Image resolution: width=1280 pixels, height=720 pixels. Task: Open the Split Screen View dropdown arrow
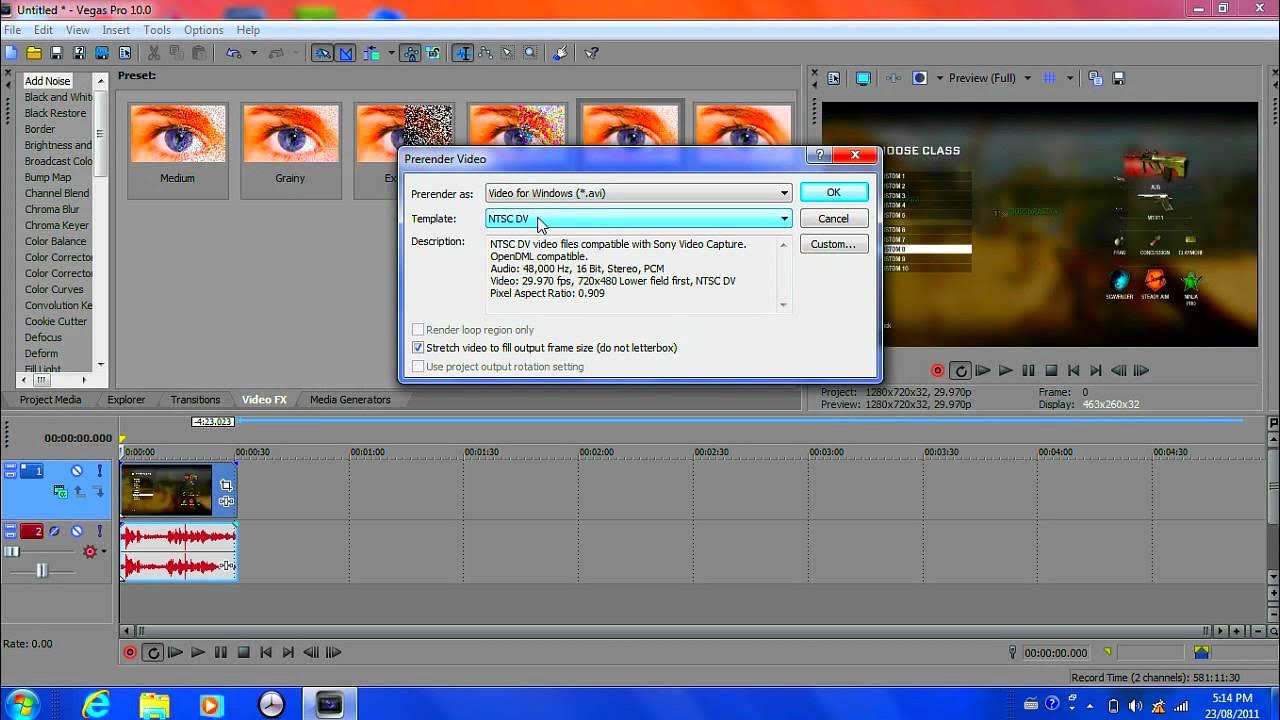click(x=938, y=78)
